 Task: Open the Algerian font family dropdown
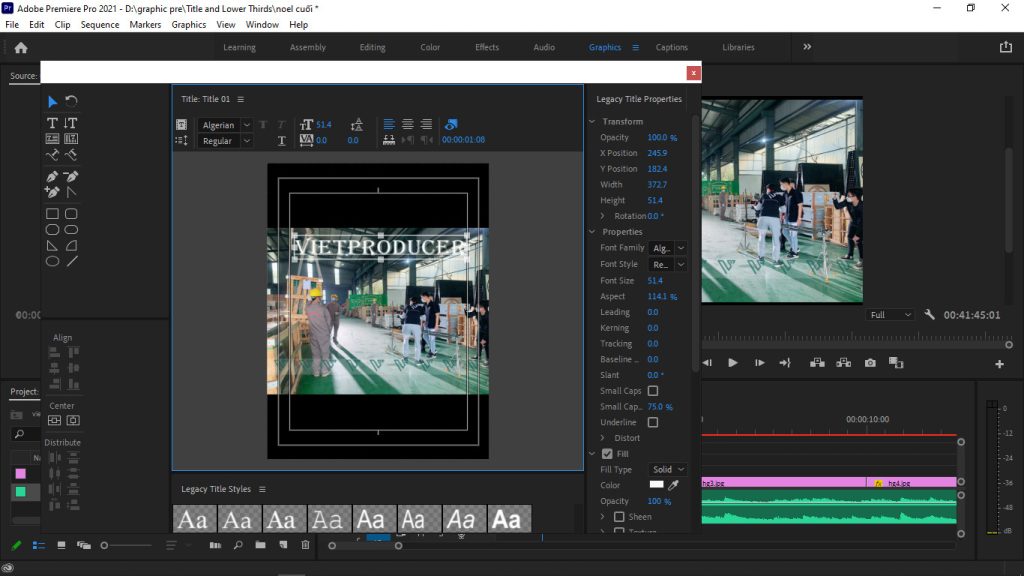pos(224,125)
